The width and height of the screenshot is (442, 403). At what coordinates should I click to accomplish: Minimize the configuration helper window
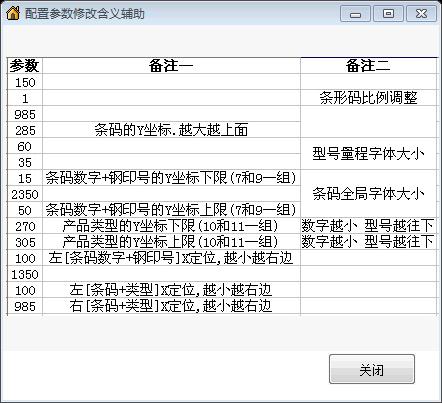[x=355, y=14]
